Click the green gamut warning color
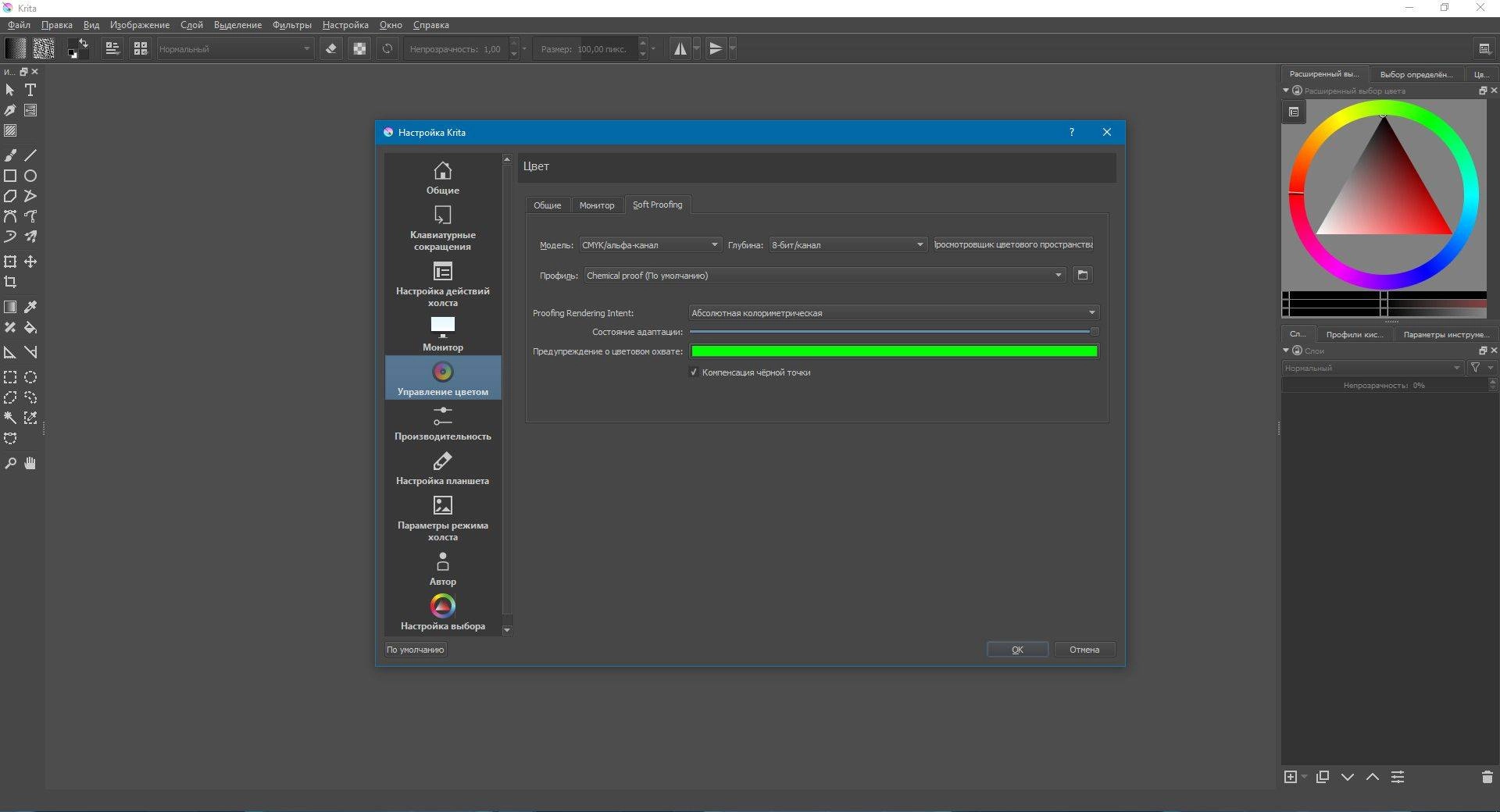 pos(894,351)
